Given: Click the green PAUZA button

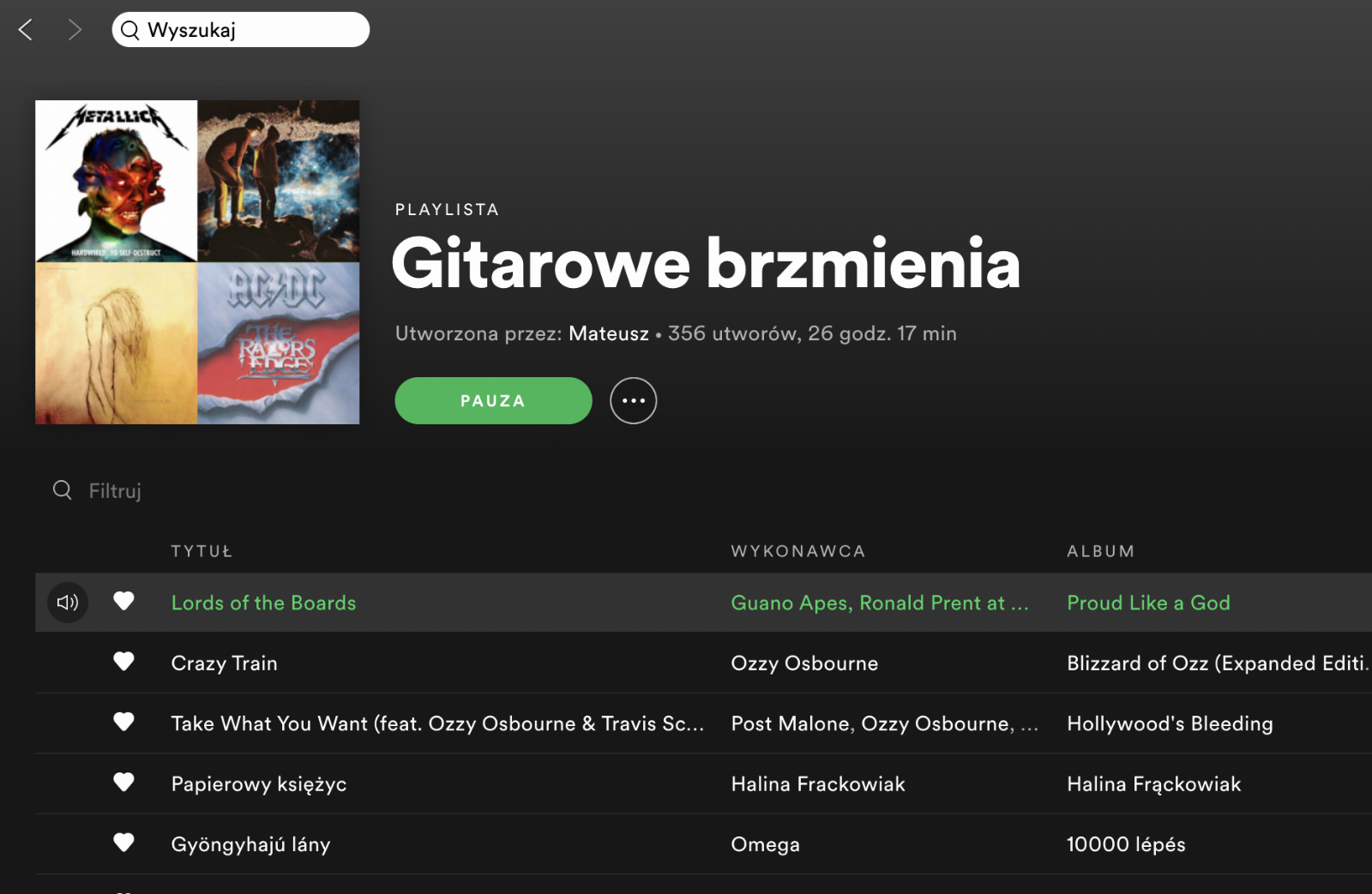Looking at the screenshot, I should pos(493,400).
